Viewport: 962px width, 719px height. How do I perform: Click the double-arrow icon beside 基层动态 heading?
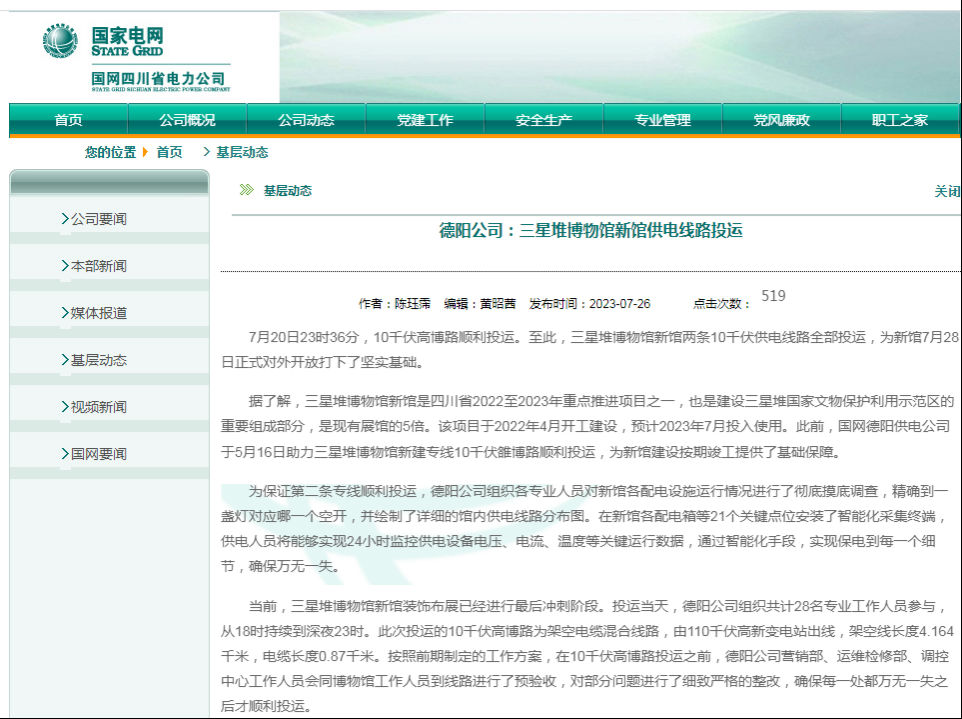pos(247,190)
